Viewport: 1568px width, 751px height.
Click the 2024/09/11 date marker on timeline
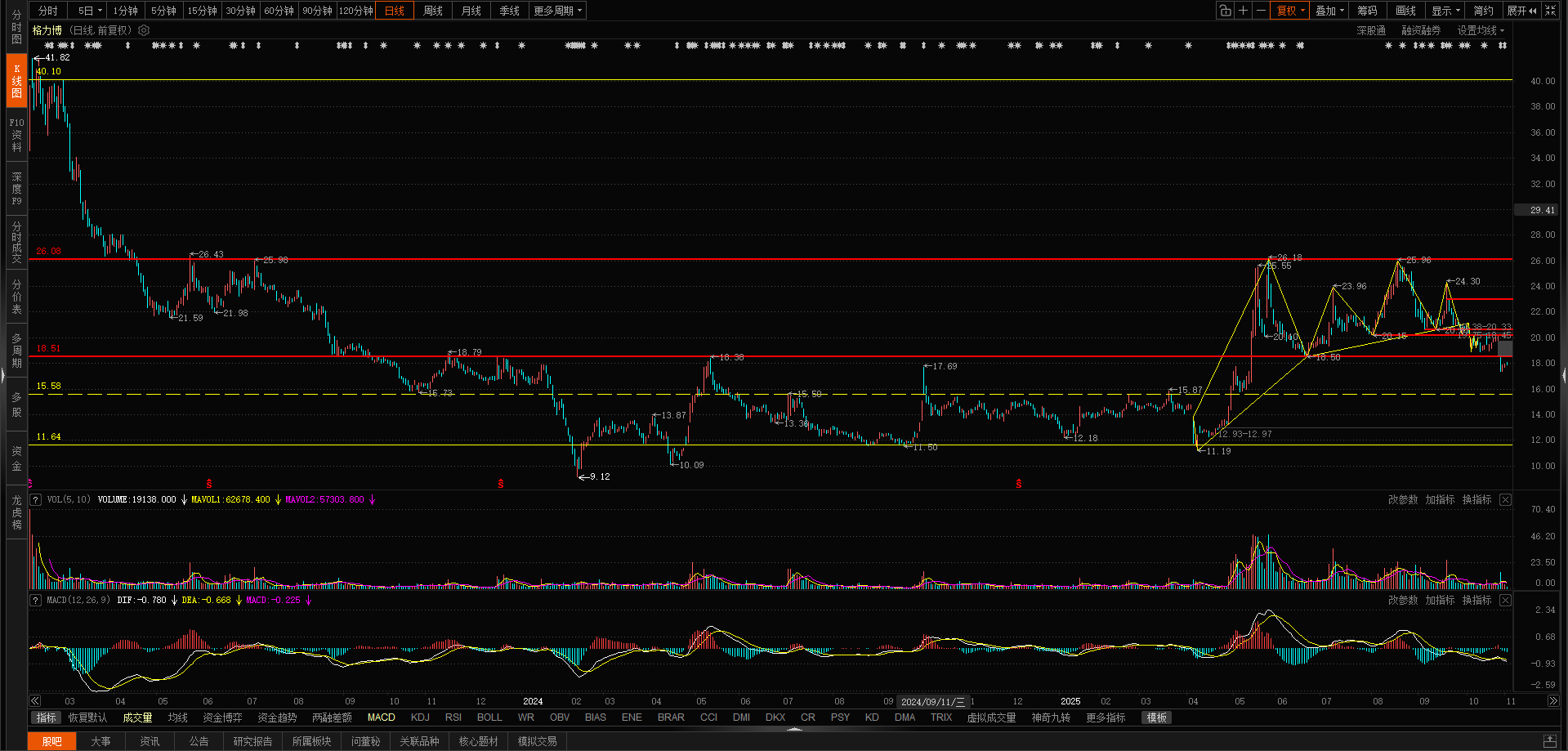(x=932, y=702)
